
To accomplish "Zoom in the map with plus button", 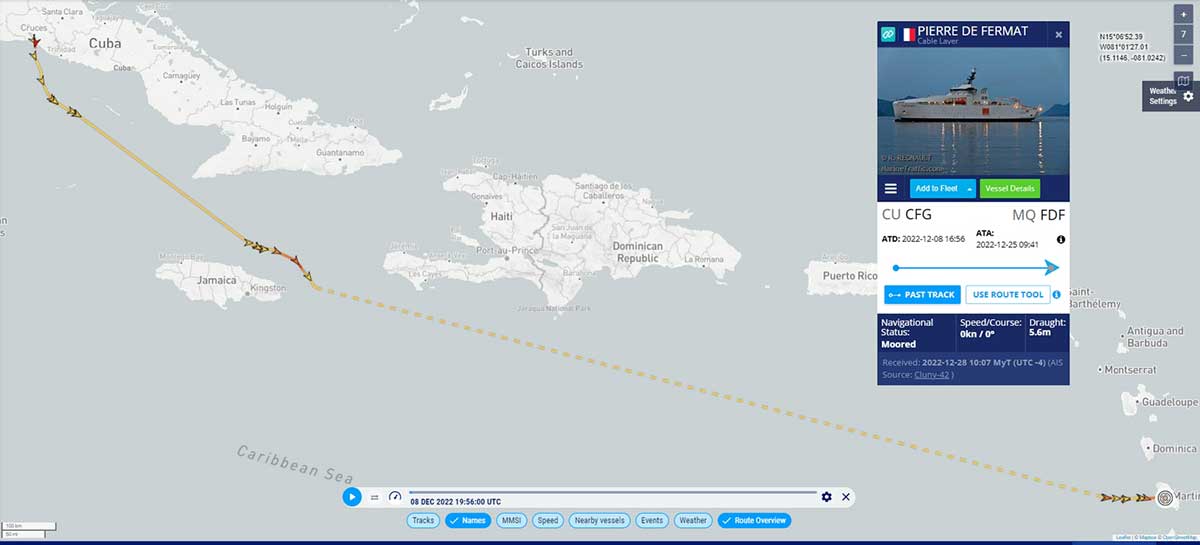I will tap(1182, 14).
